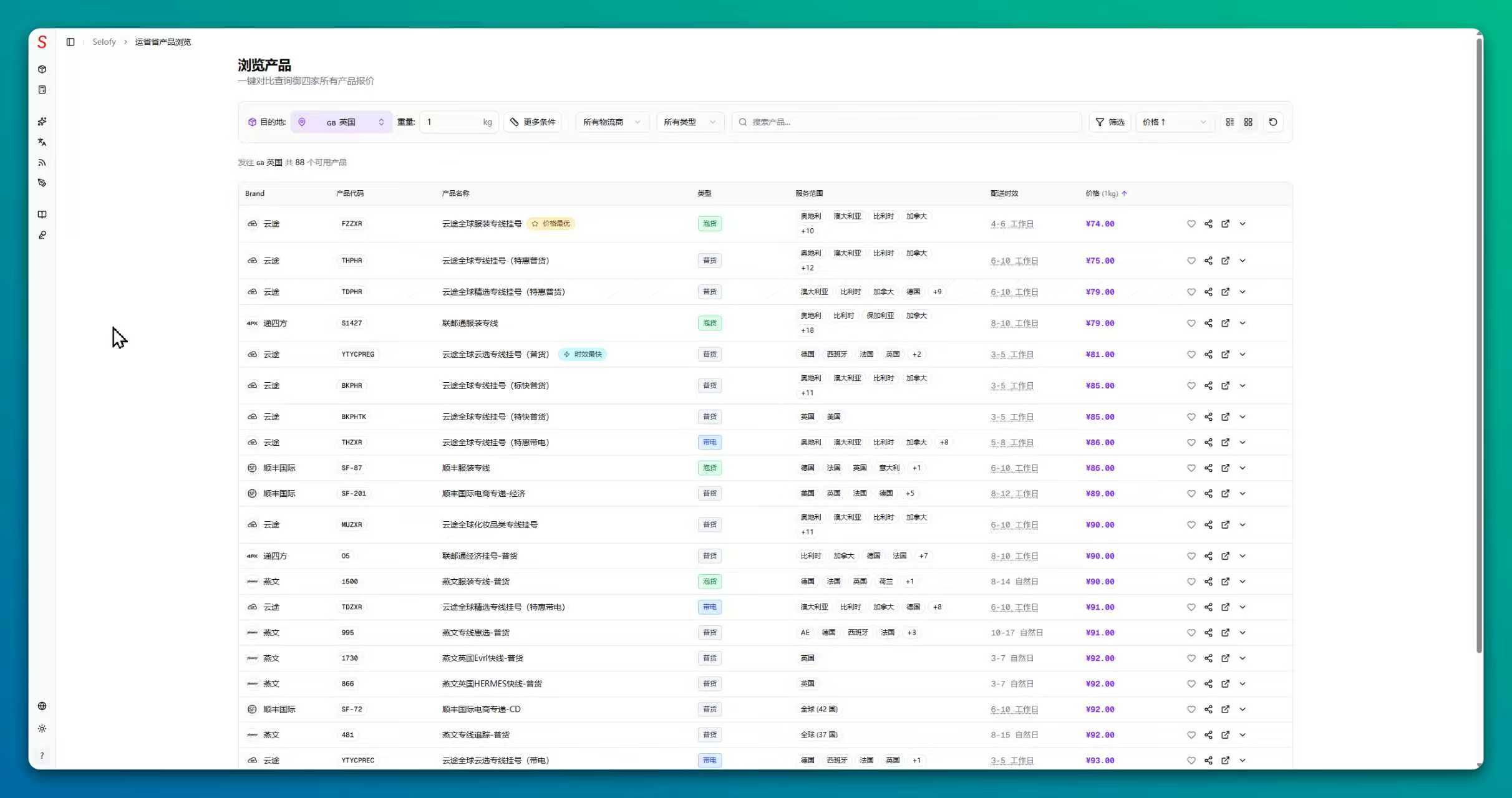The width and height of the screenshot is (1512, 798).
Task: Switch to list view layout
Action: point(1229,122)
